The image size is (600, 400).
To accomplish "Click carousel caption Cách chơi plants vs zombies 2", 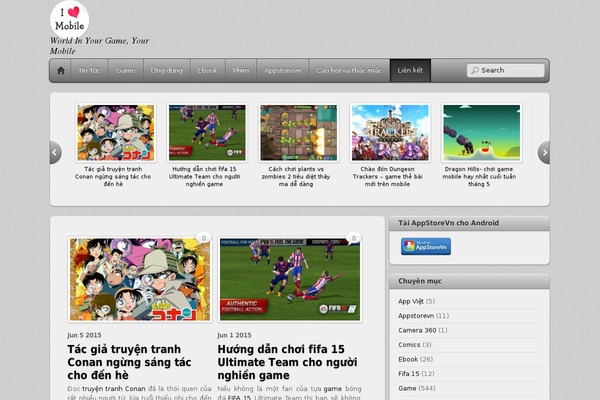I will [x=296, y=176].
